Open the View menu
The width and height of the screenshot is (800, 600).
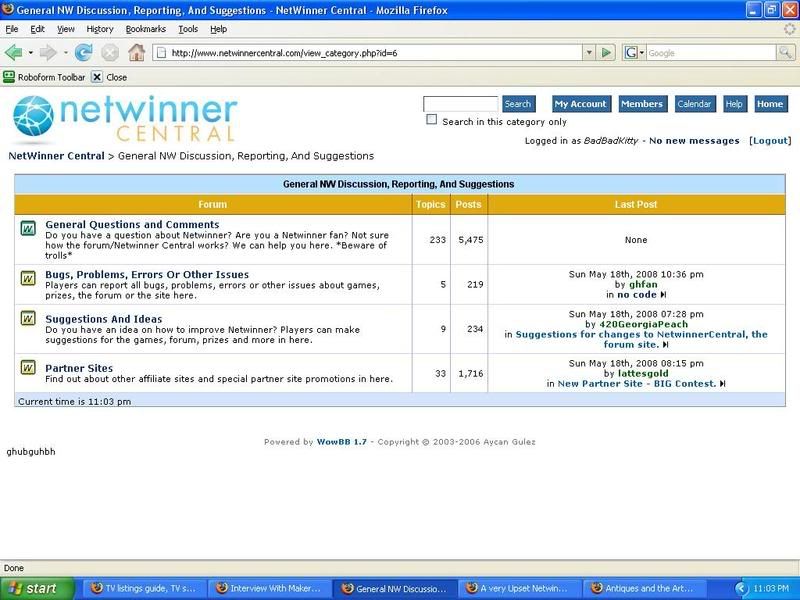65,29
